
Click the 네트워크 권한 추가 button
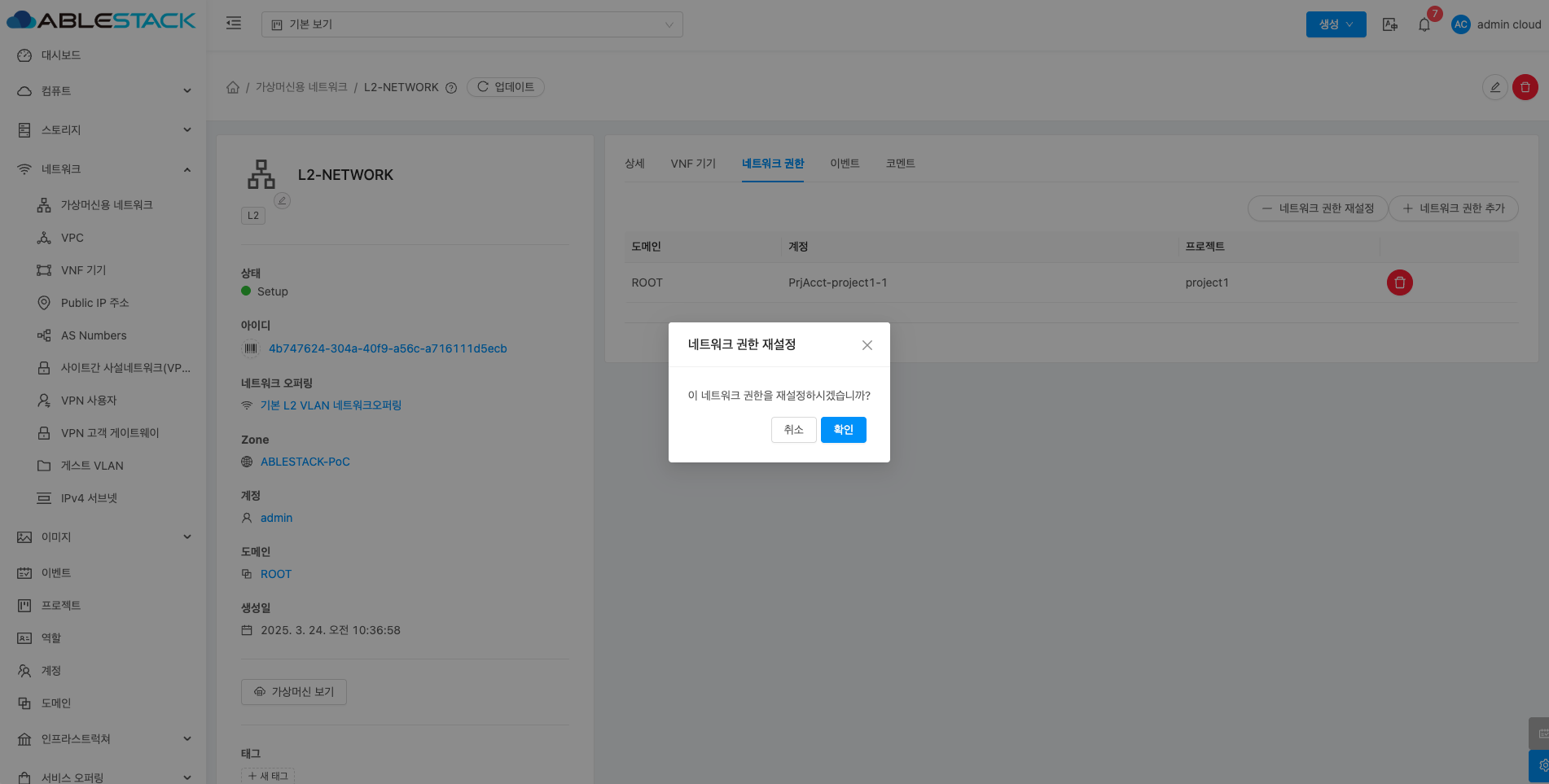coord(1454,208)
